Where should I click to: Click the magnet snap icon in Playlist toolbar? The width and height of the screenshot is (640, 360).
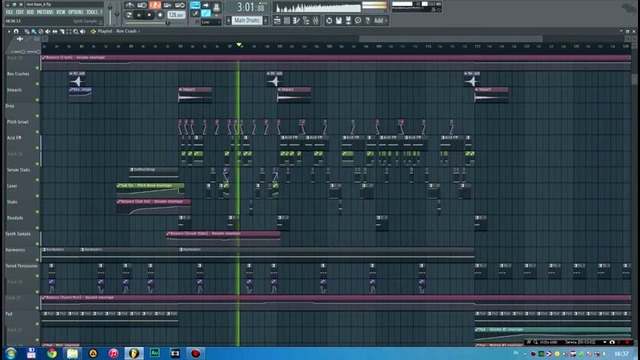tap(16, 31)
